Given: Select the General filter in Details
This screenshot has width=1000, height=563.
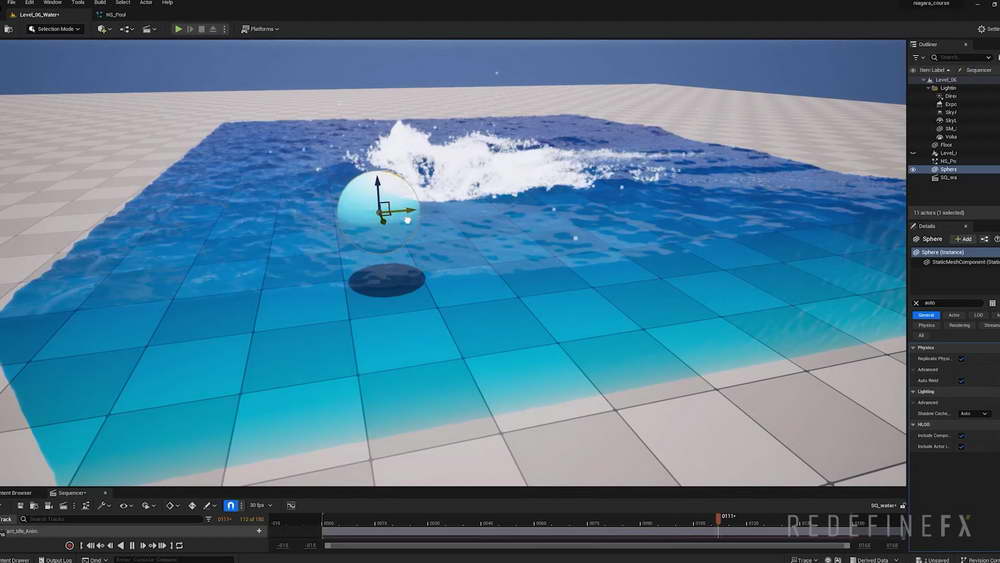Looking at the screenshot, I should tap(926, 315).
